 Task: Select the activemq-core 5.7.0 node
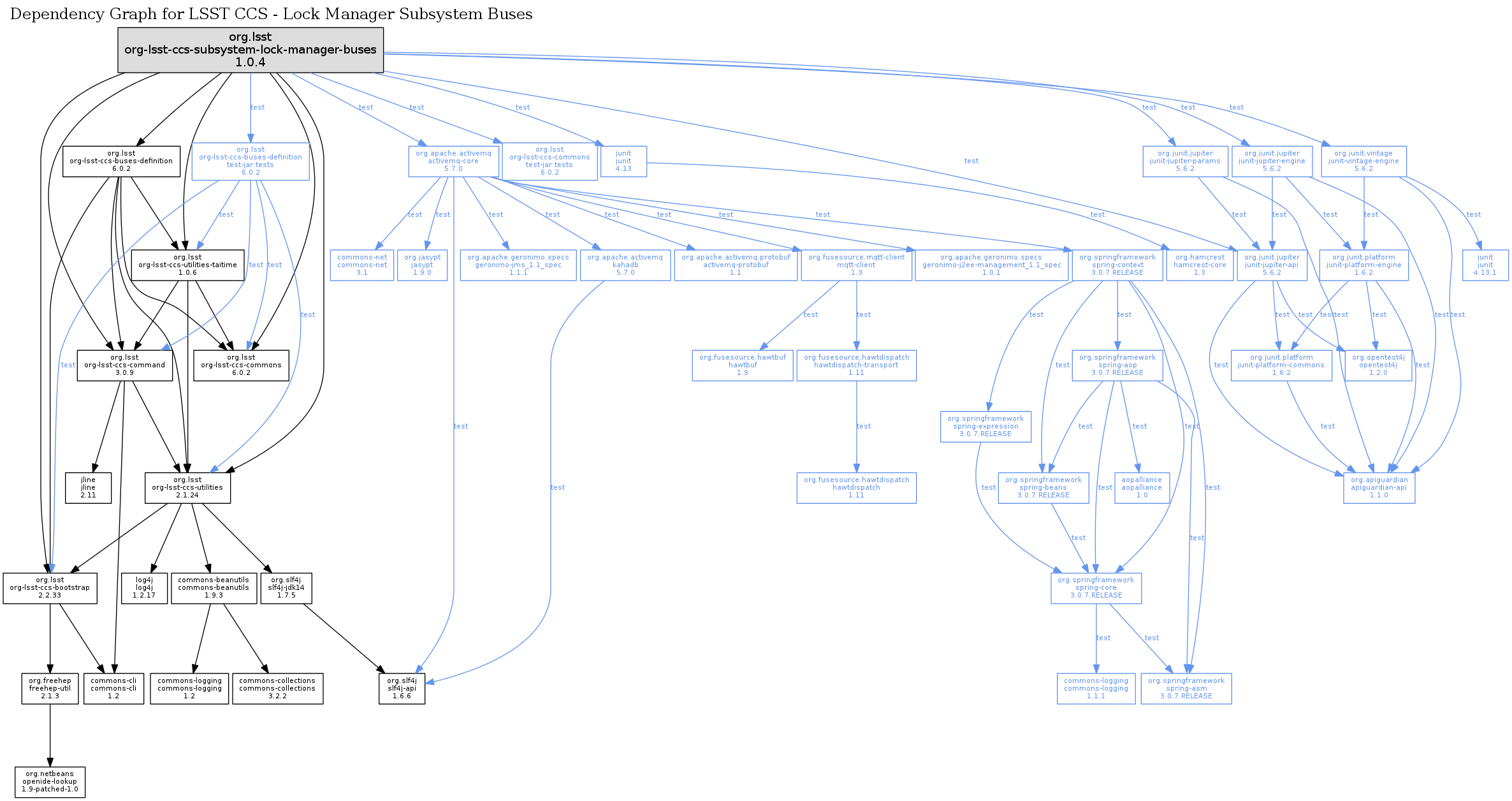point(453,161)
